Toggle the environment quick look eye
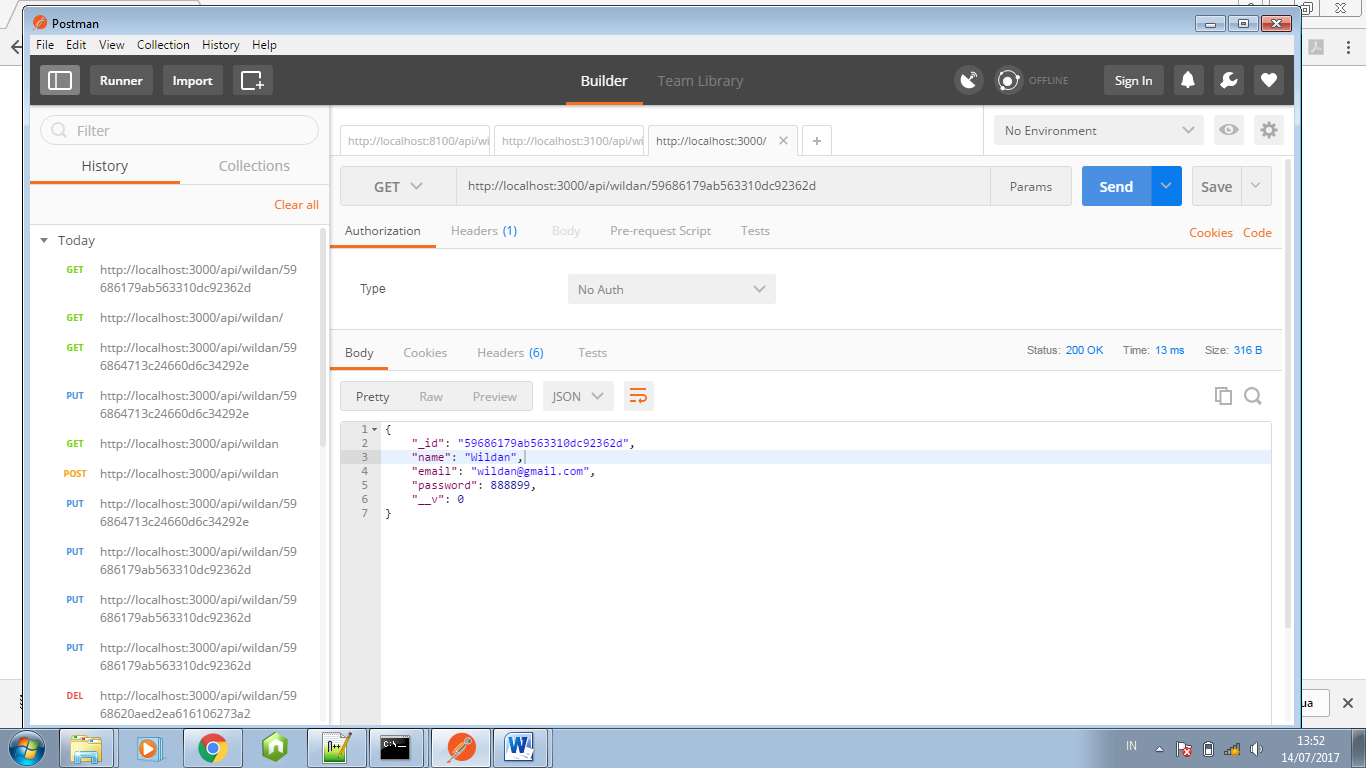Image resolution: width=1366 pixels, height=768 pixels. (1229, 130)
